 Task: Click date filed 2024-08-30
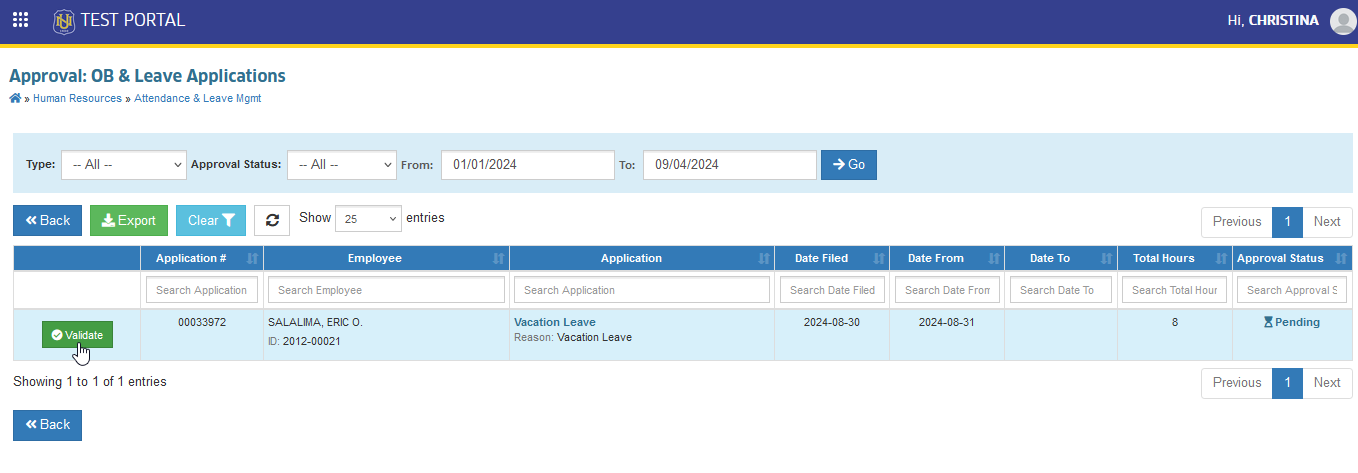point(832,322)
